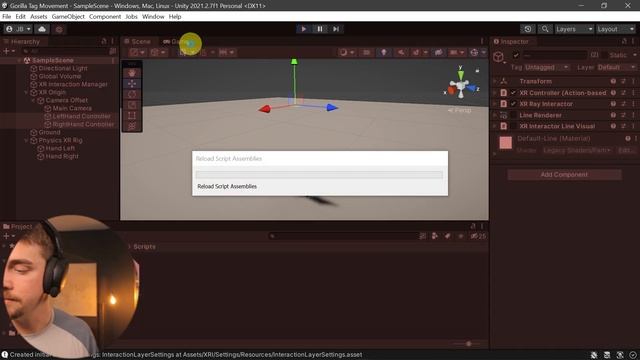Disable XR Ray Interactor component

point(513,104)
